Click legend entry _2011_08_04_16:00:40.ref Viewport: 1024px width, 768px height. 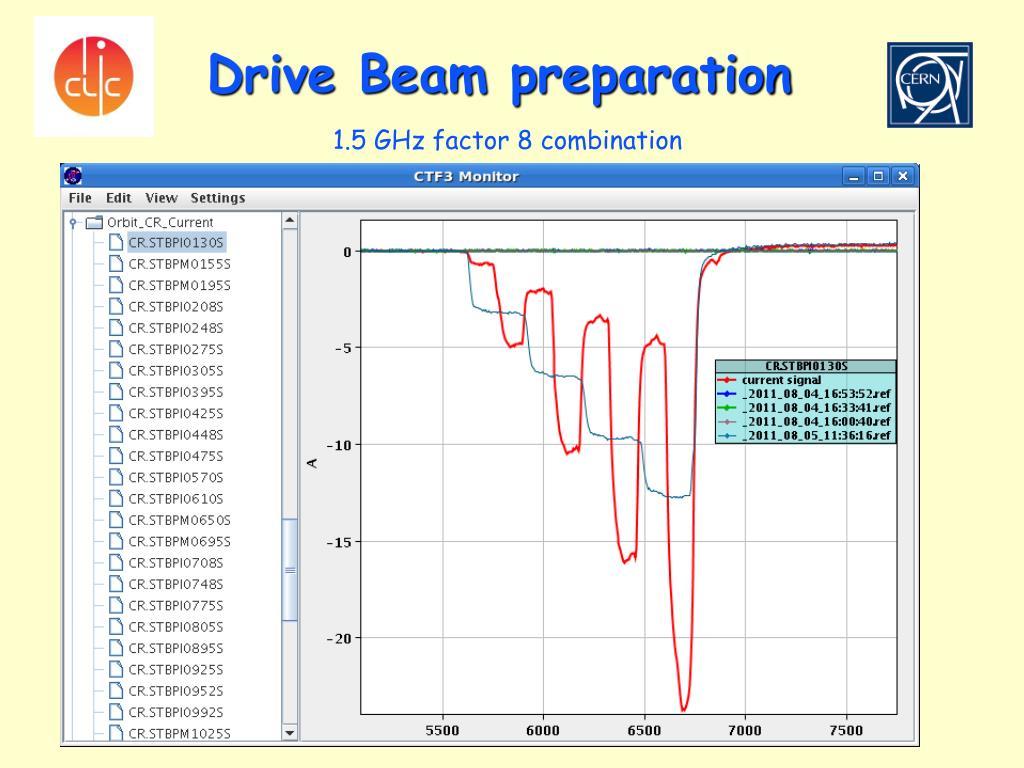point(805,422)
